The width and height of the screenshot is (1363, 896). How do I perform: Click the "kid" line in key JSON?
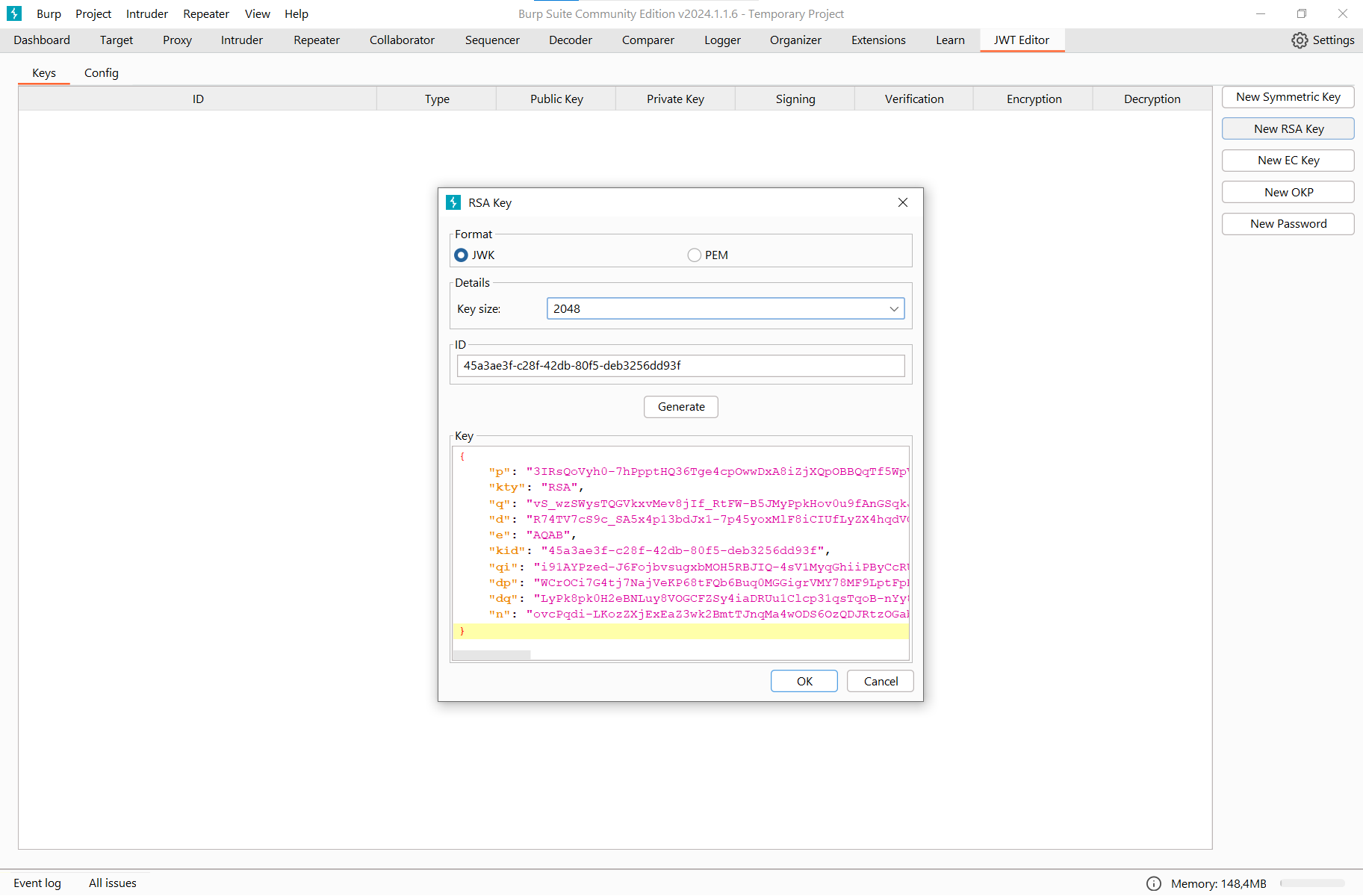click(x=660, y=551)
